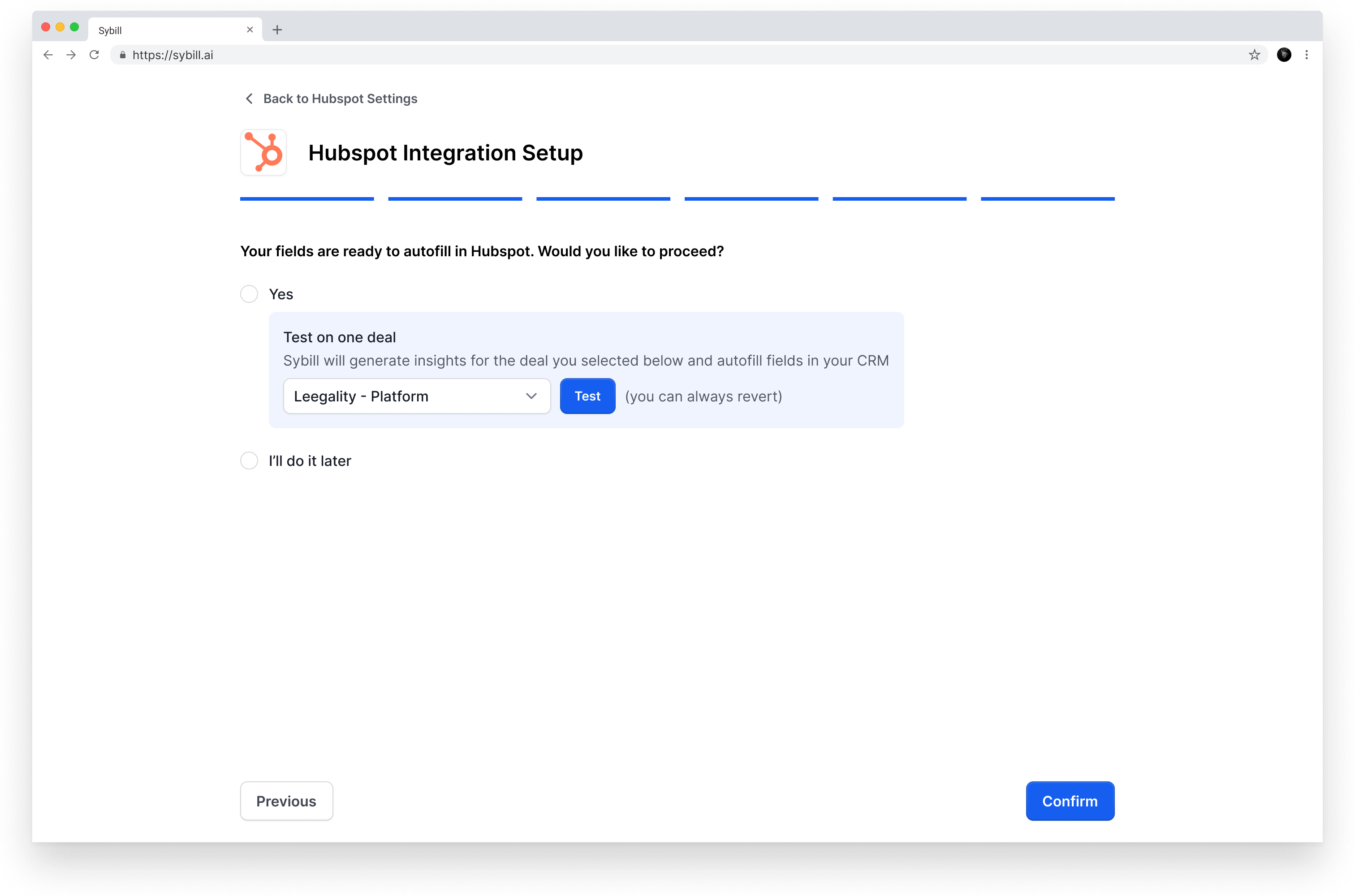The image size is (1355, 896).
Task: Select the I'll do it later option
Action: coord(249,461)
